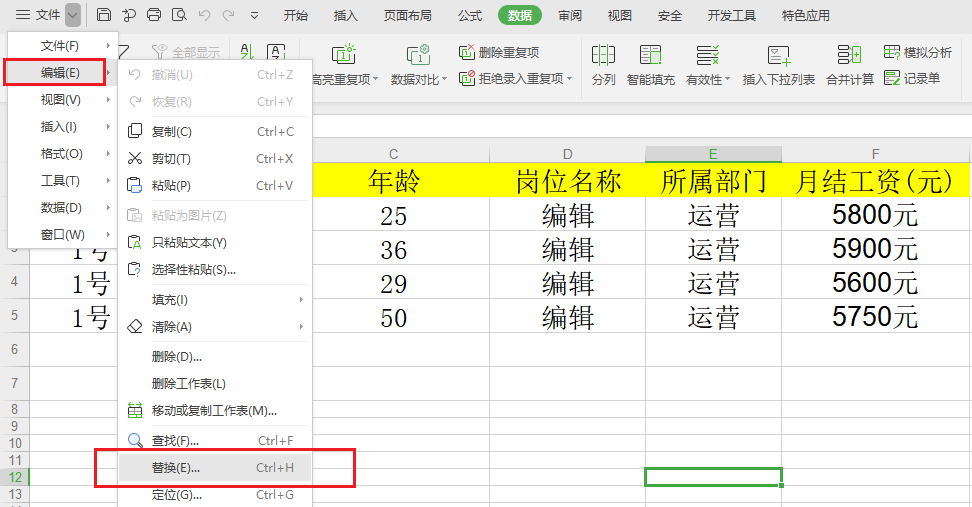This screenshot has width=972, height=507.
Task: Click the hamburger 文件 menu button
Action: coord(38,15)
